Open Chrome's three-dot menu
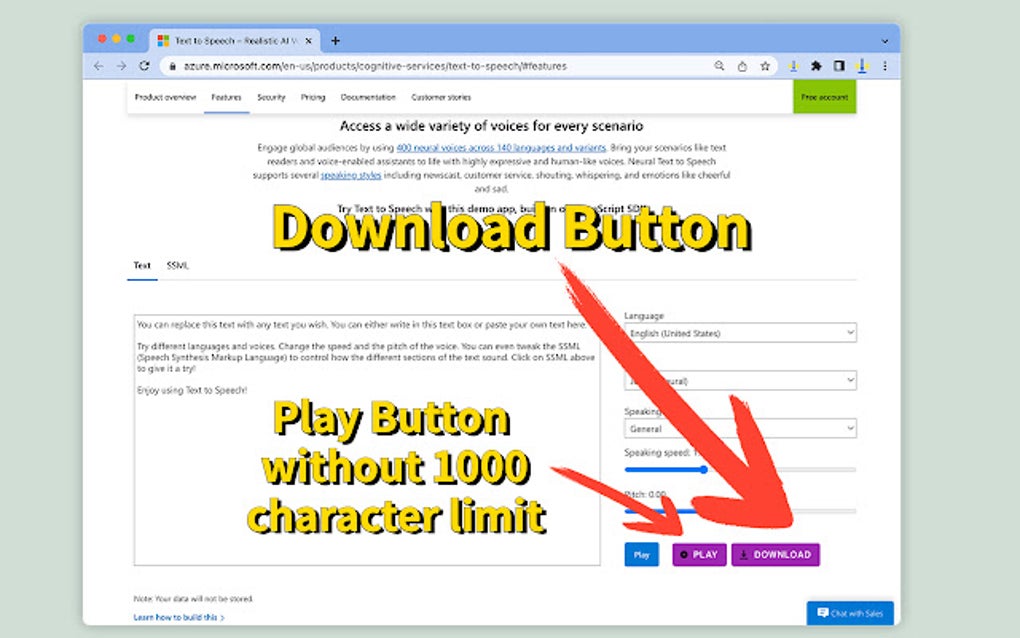 pyautogui.click(x=885, y=66)
